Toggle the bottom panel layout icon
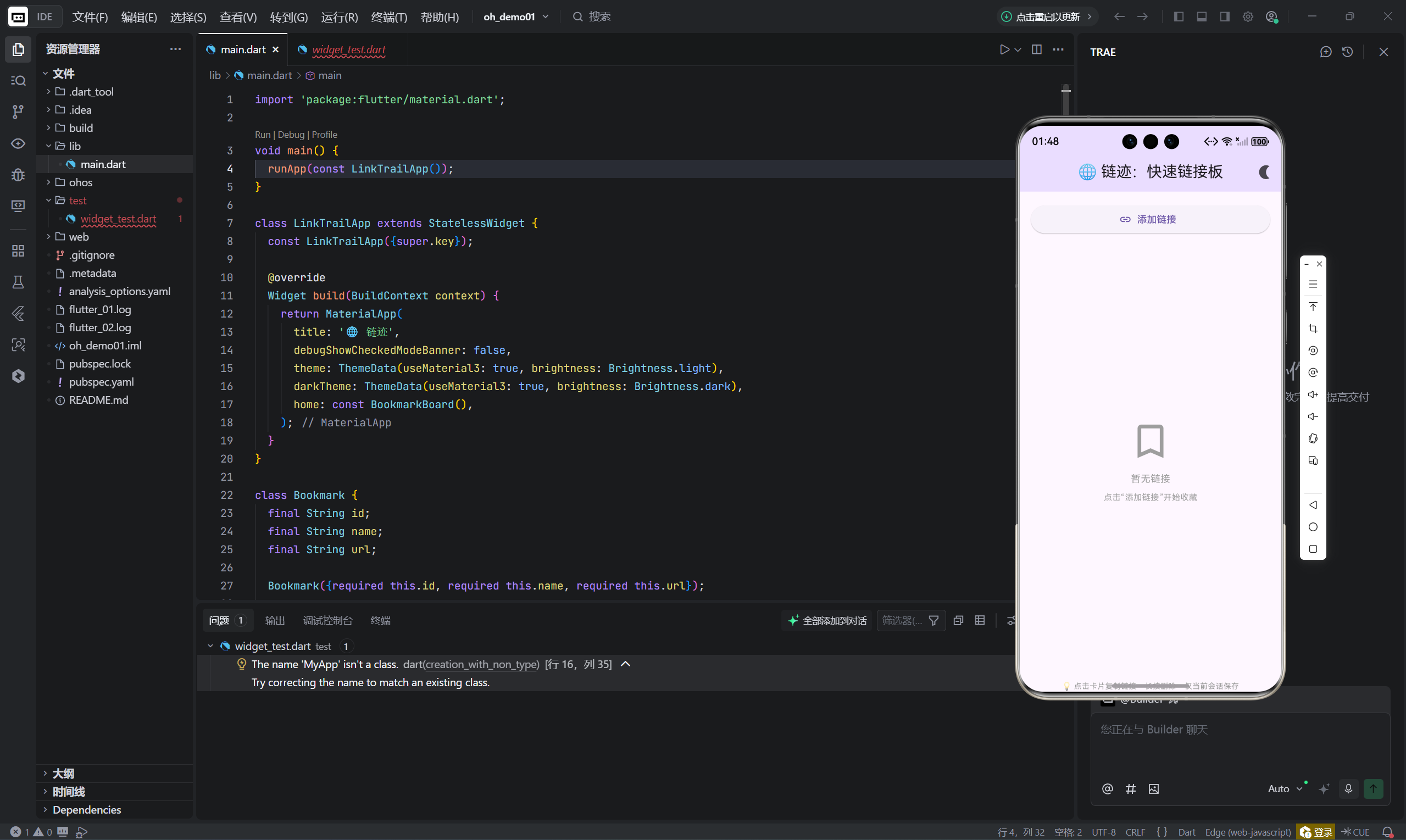Screen dimensions: 1406x840 point(1202,16)
